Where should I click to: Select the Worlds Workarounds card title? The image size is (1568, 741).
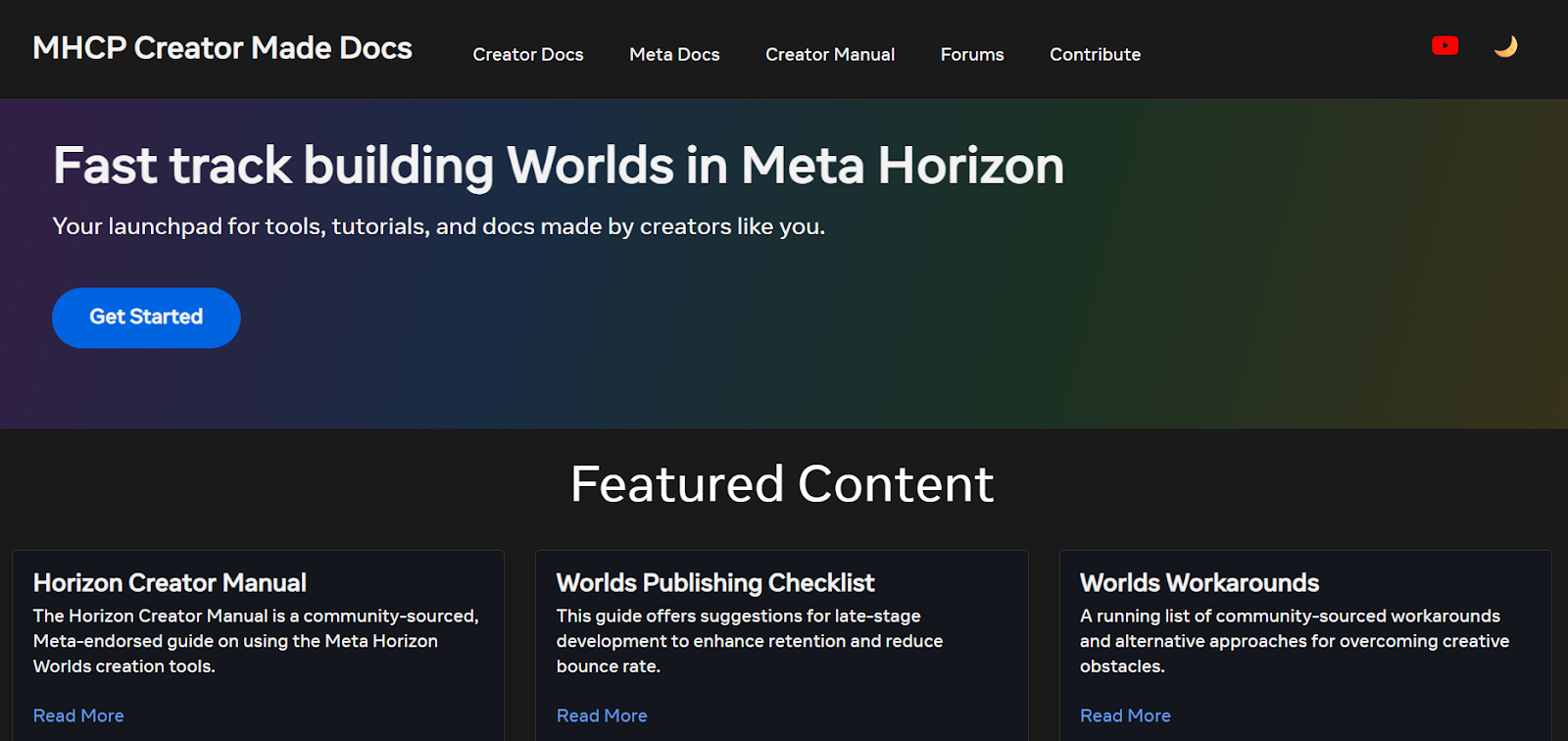(1200, 583)
